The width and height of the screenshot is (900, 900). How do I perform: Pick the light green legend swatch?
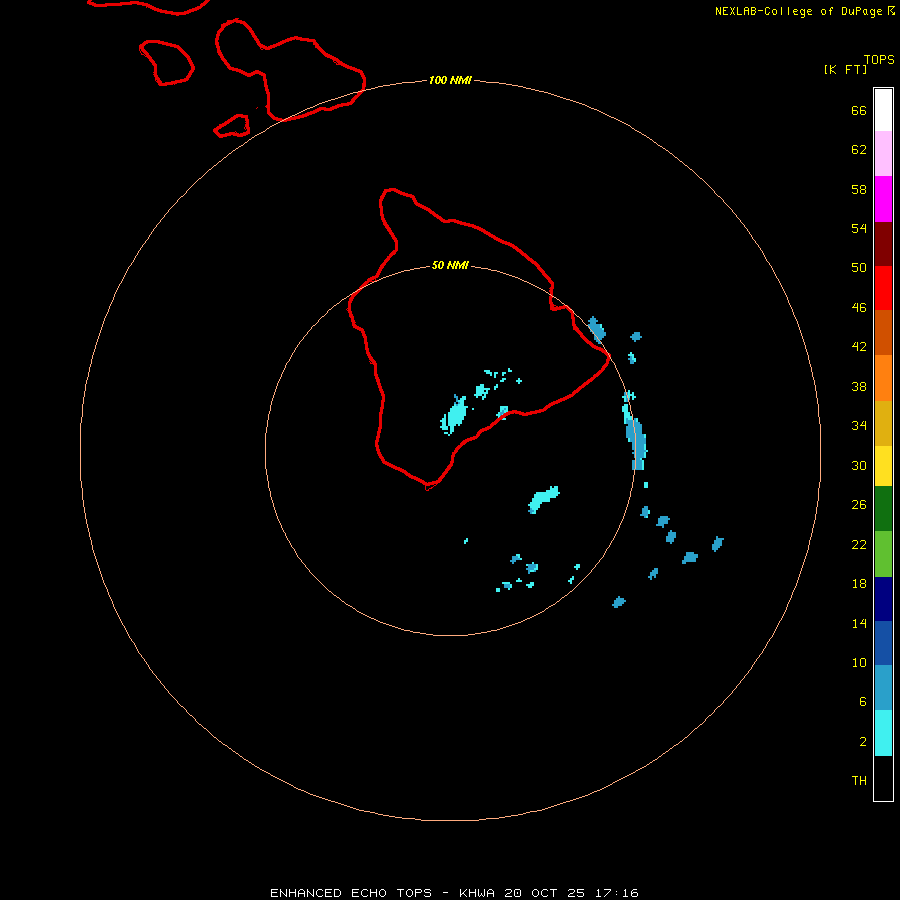[883, 554]
